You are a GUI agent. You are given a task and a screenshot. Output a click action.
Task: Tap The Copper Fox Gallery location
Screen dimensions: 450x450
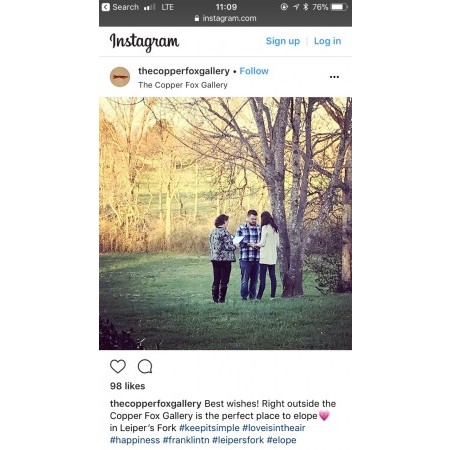coord(183,85)
